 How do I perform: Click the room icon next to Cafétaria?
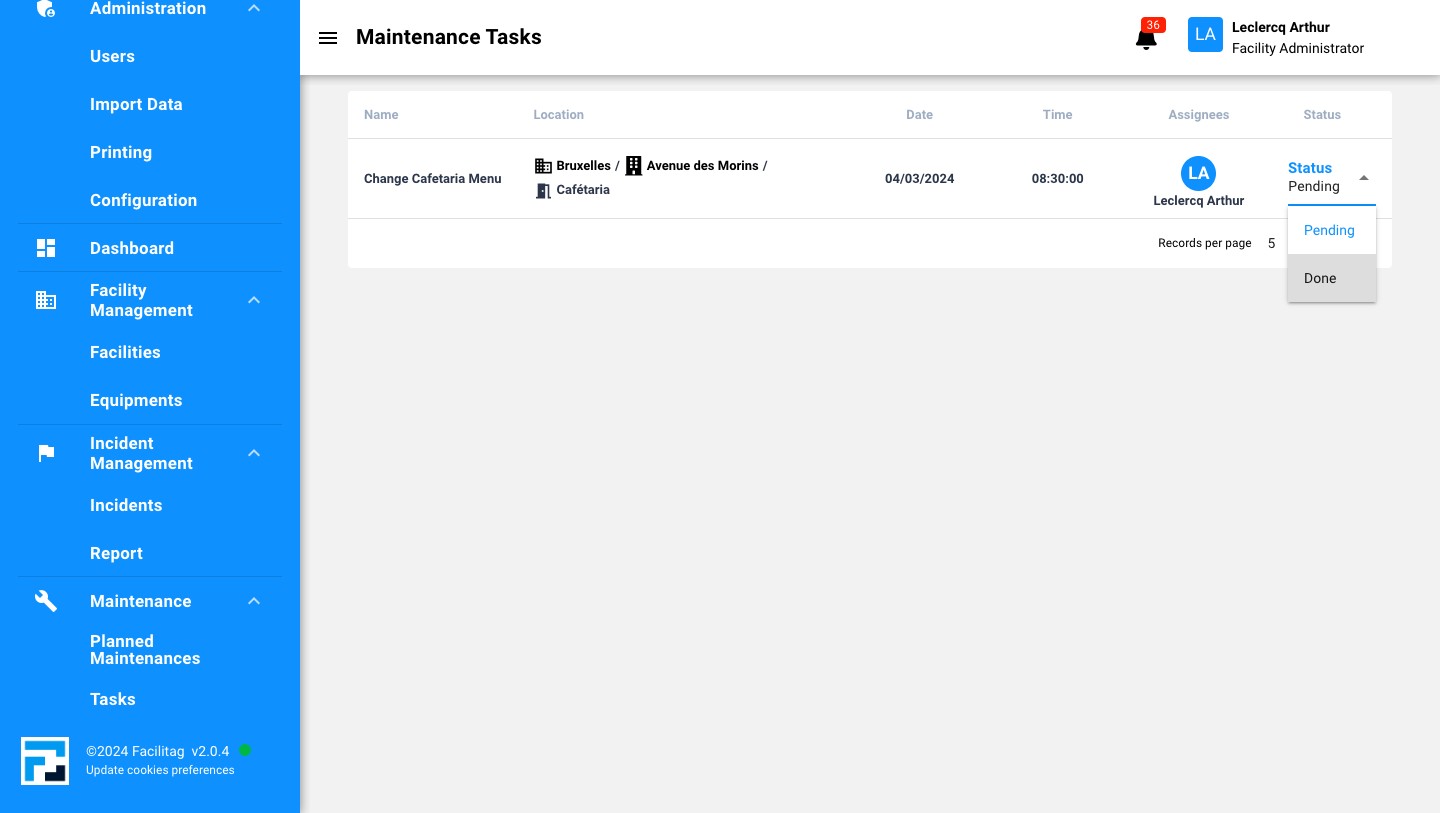coord(543,190)
